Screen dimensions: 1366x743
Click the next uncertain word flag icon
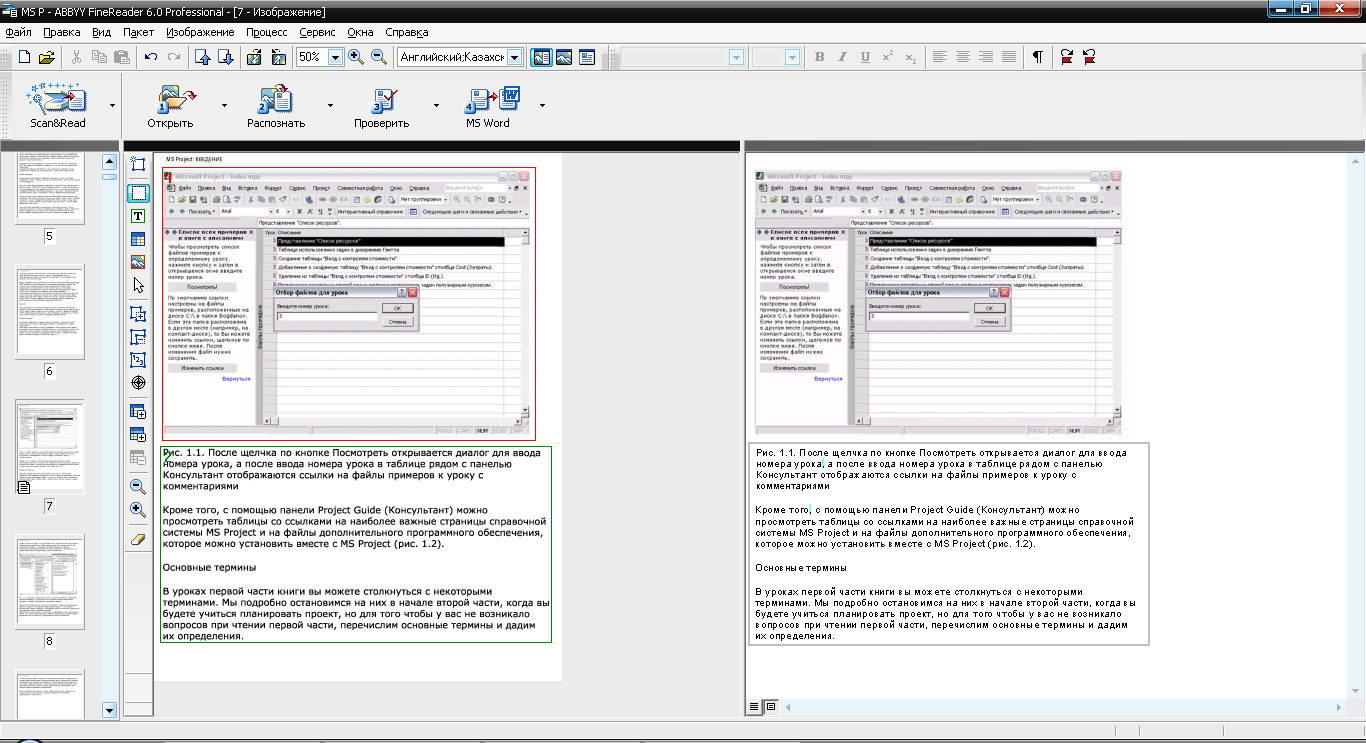click(x=1067, y=57)
